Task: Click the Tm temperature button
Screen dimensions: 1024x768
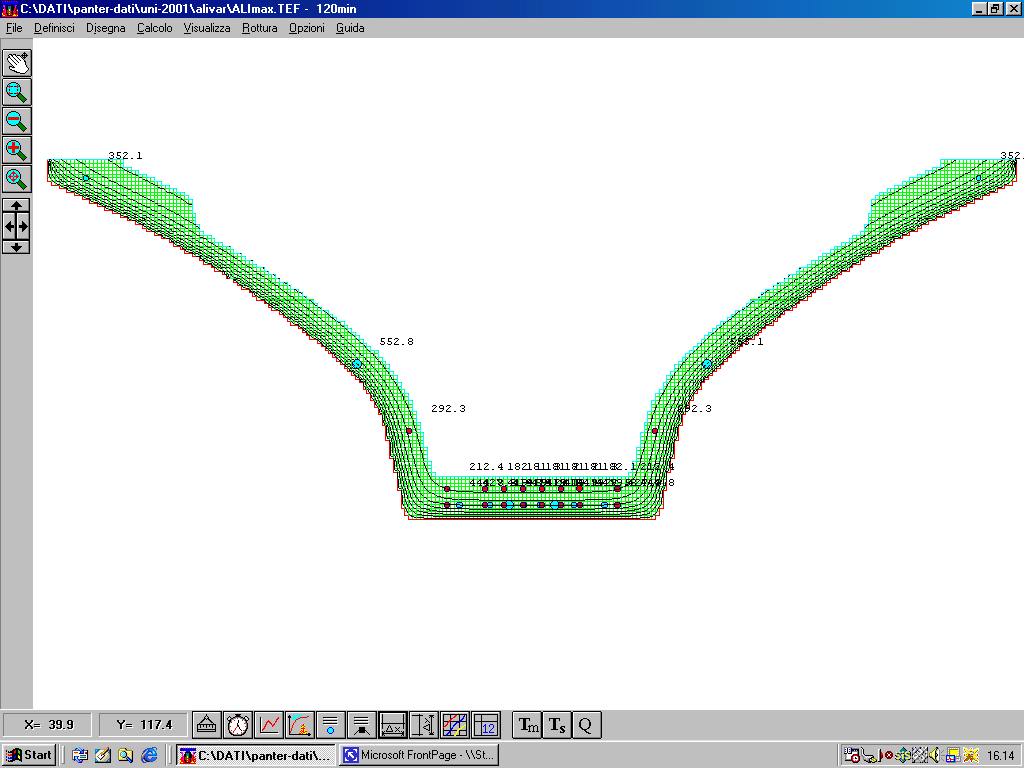Action: tap(526, 724)
